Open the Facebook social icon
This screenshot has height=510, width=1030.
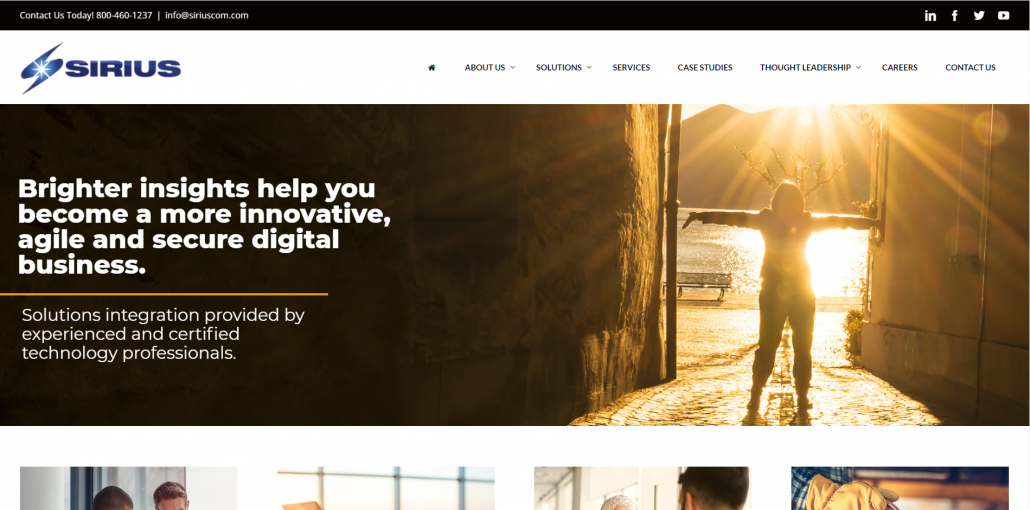(954, 16)
